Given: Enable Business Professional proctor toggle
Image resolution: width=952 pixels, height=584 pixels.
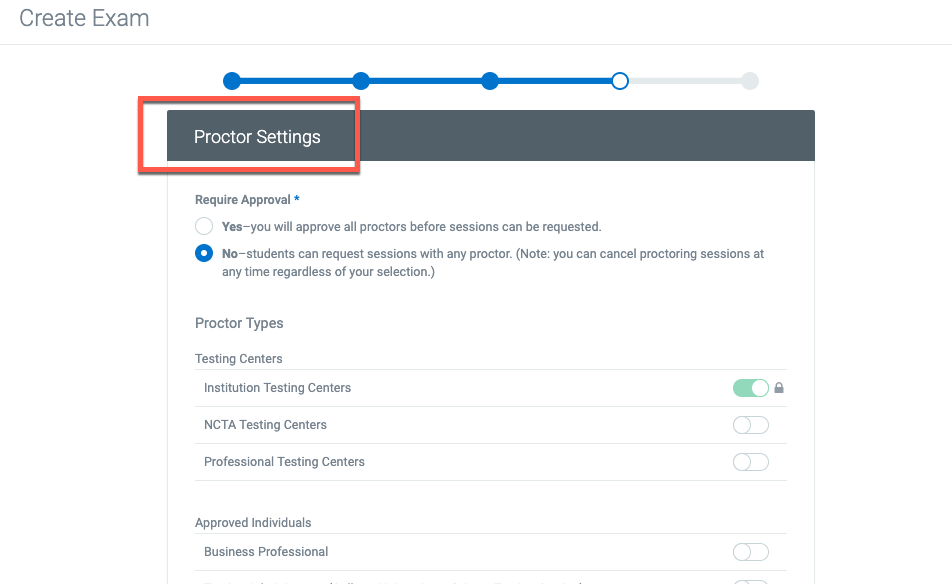Looking at the screenshot, I should point(751,552).
